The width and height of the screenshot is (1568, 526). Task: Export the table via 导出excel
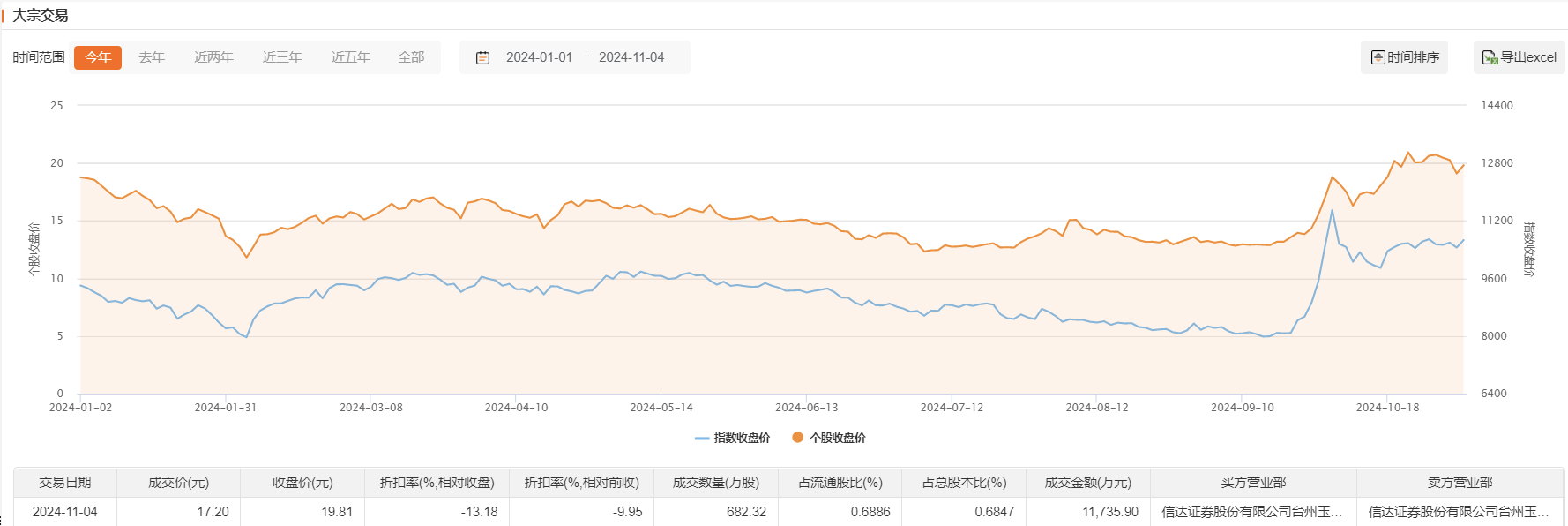click(1528, 57)
